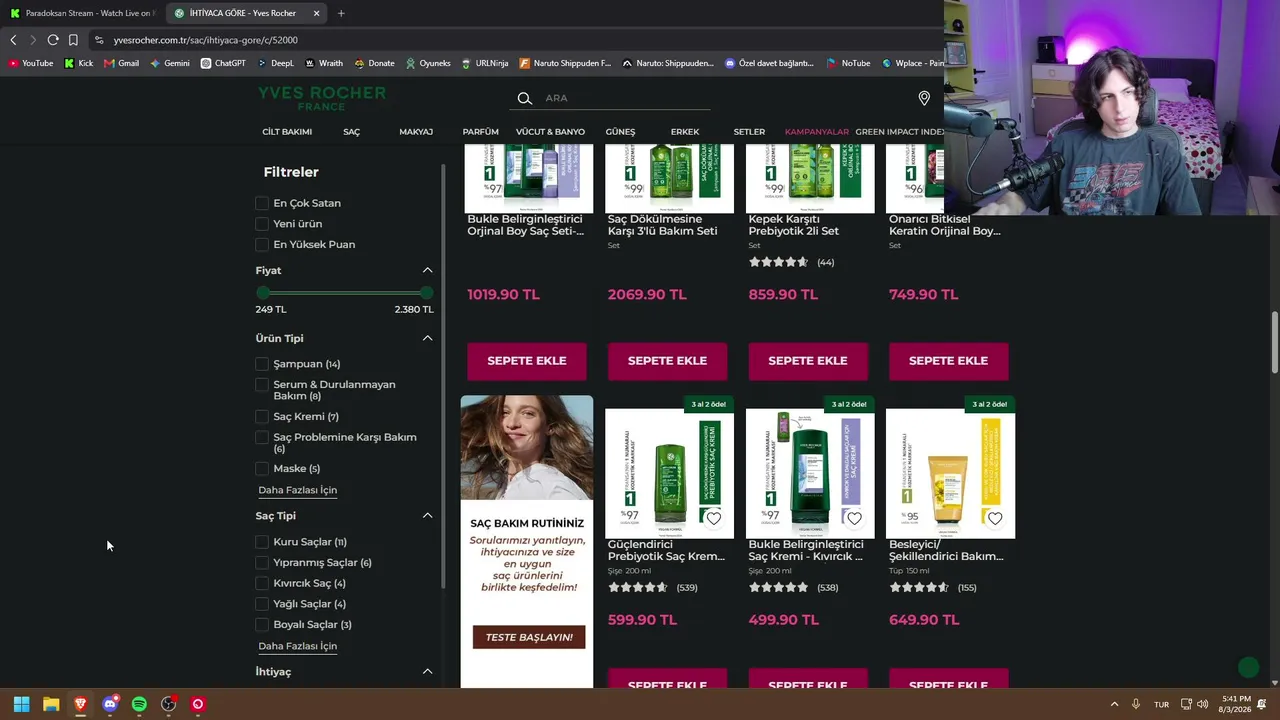
Task: Add Onarıcı Bitkisel Keratin set to cart
Action: coord(948,361)
